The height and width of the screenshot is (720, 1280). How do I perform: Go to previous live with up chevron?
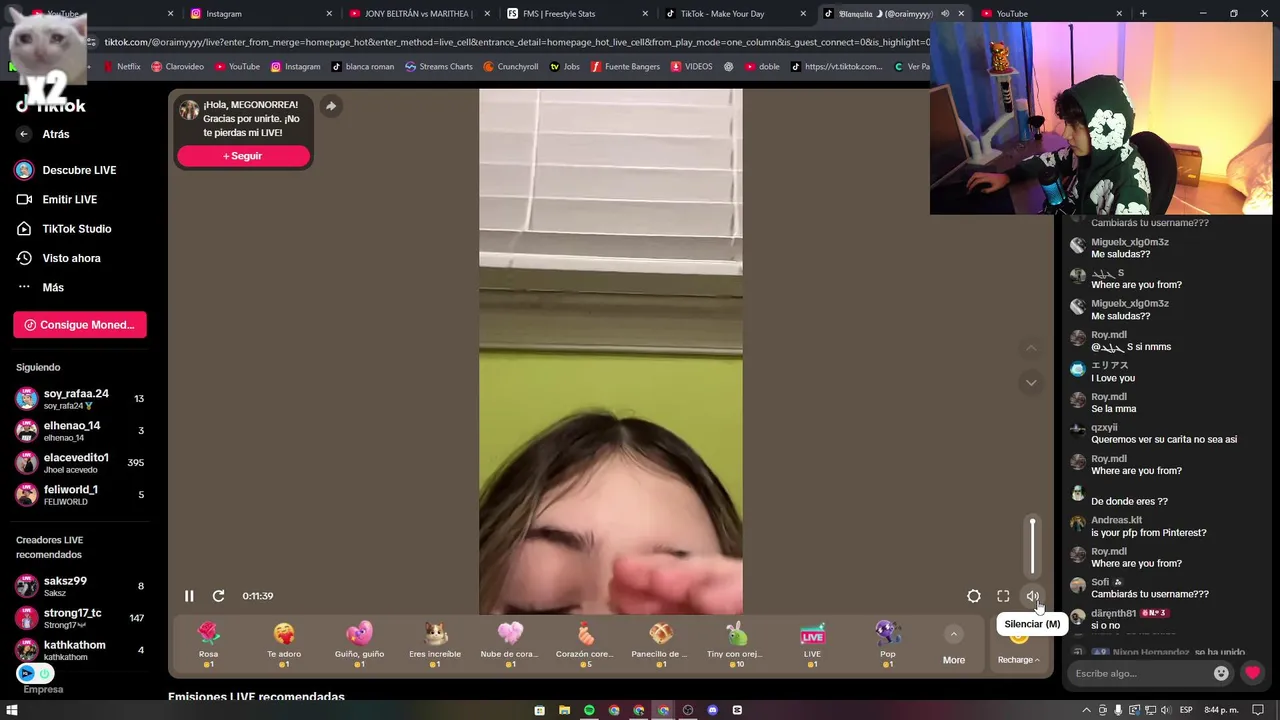pyautogui.click(x=1031, y=348)
